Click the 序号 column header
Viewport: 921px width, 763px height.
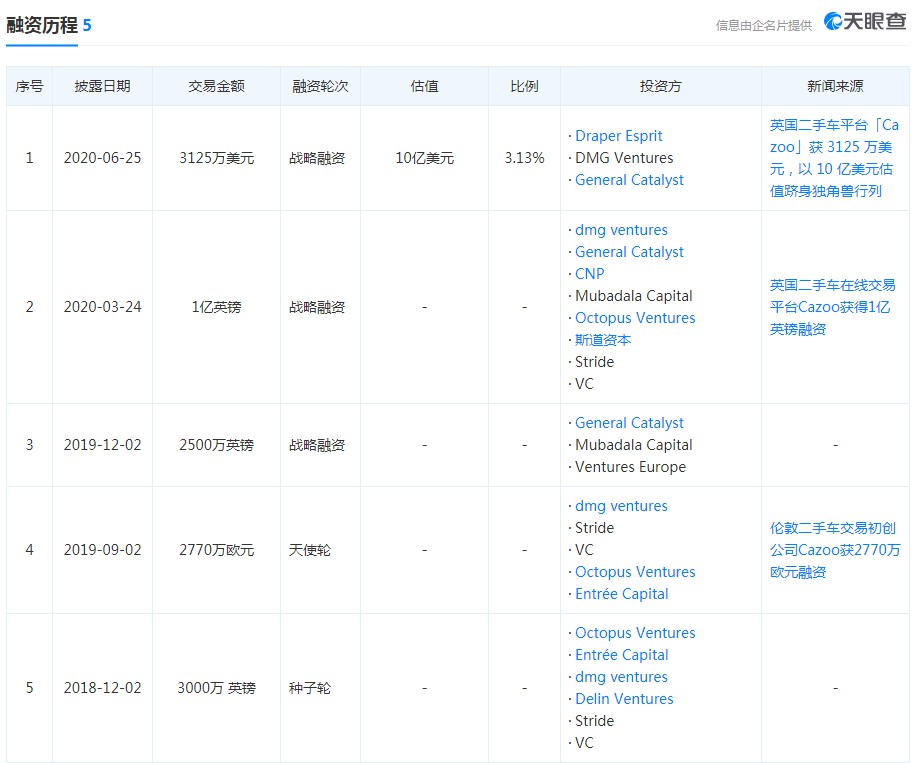(x=29, y=86)
